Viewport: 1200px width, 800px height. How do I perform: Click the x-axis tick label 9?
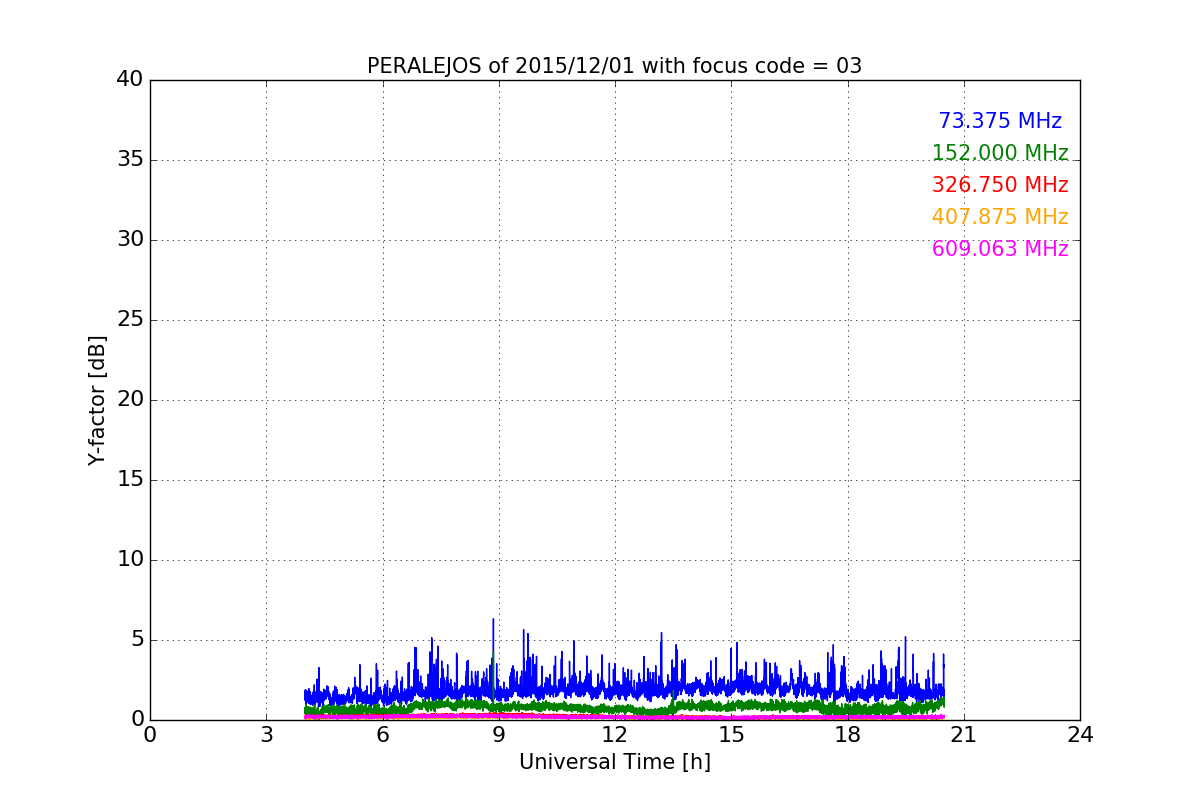pyautogui.click(x=498, y=735)
